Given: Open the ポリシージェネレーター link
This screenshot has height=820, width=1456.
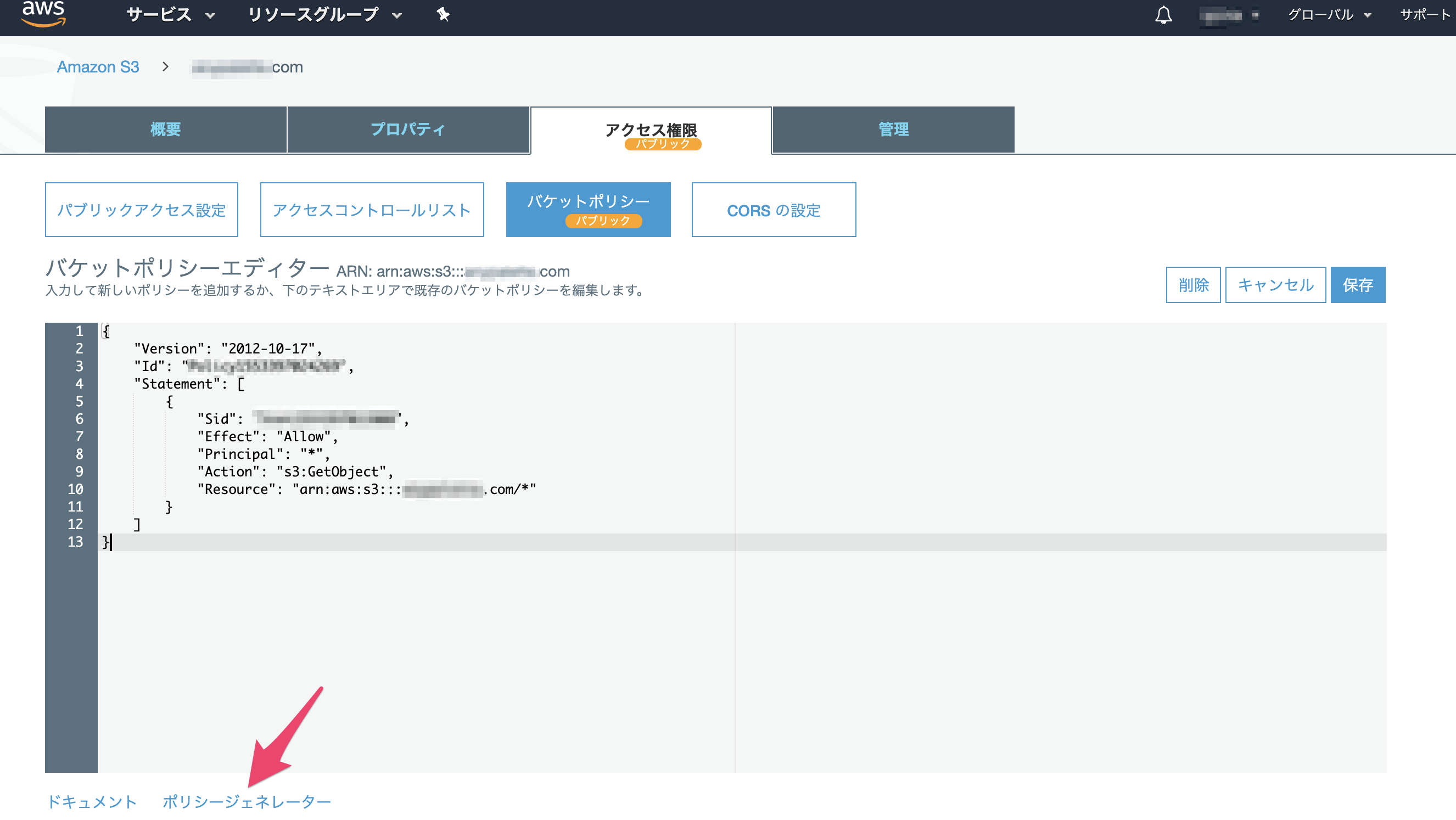Looking at the screenshot, I should pos(247,801).
